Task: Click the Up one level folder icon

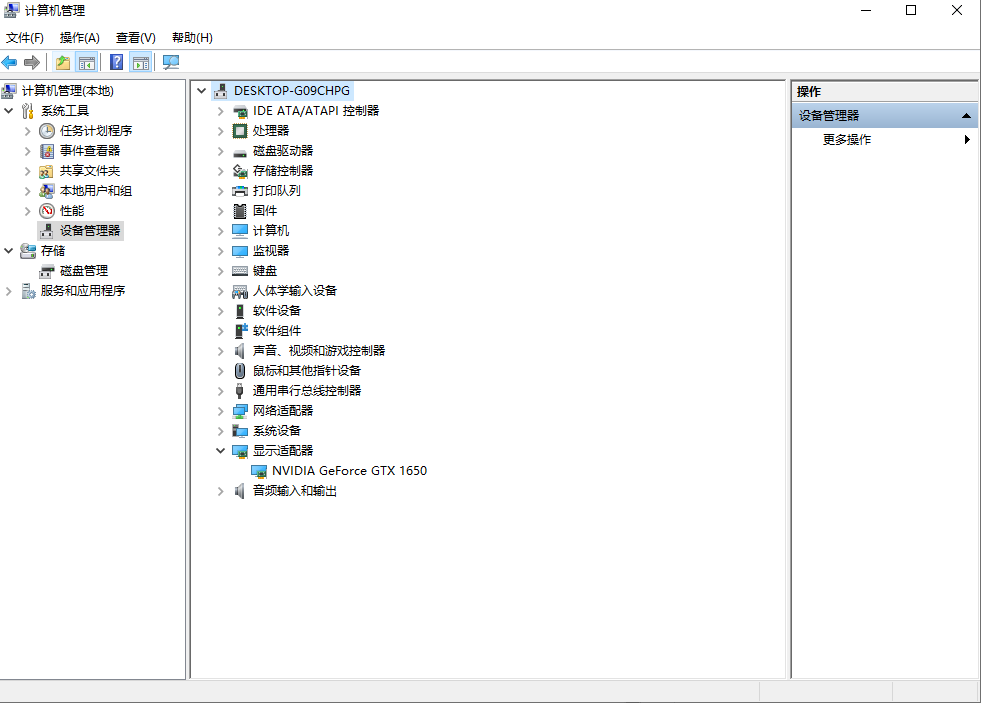Action: (x=63, y=63)
